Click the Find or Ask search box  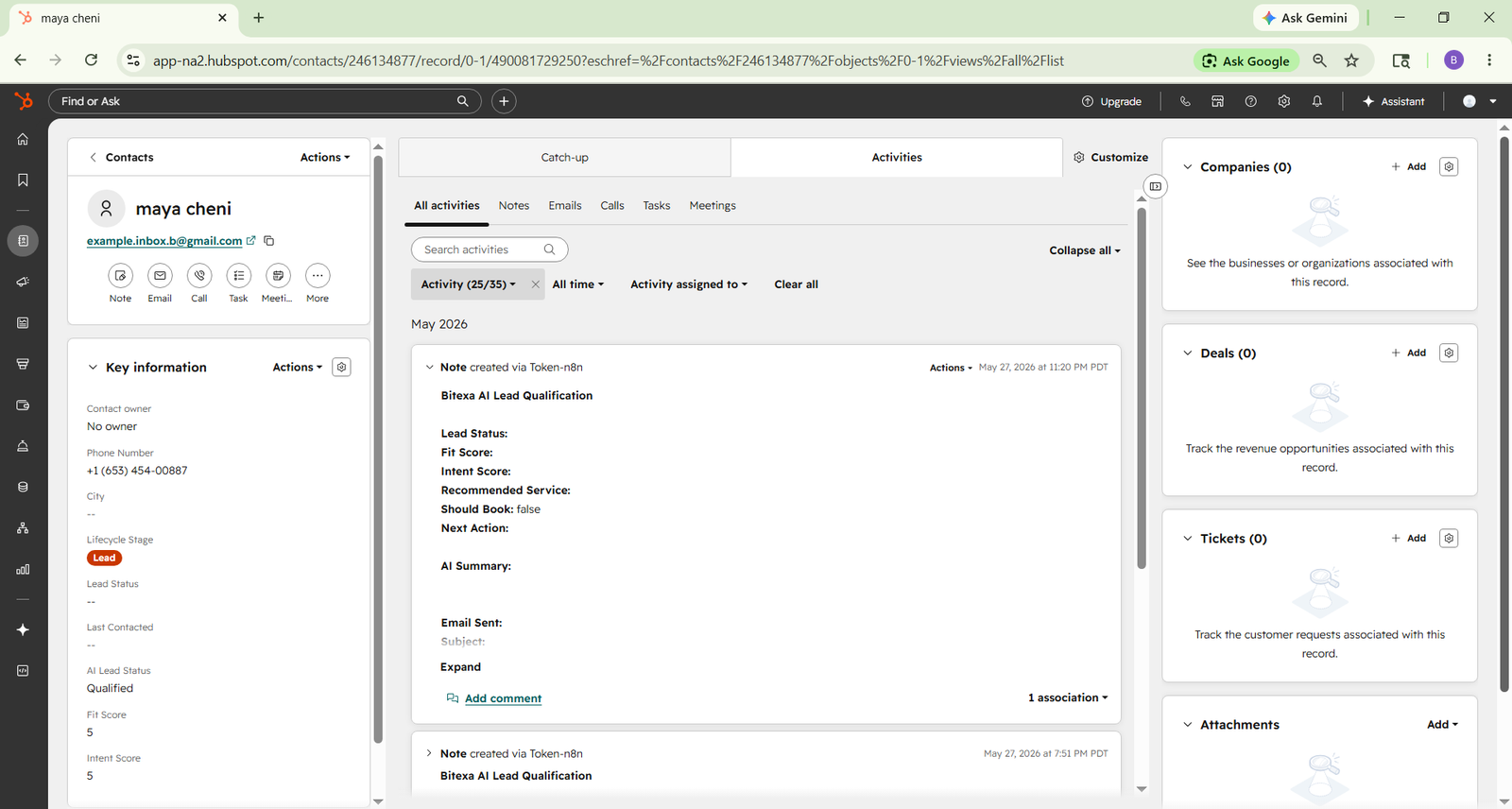coord(265,101)
